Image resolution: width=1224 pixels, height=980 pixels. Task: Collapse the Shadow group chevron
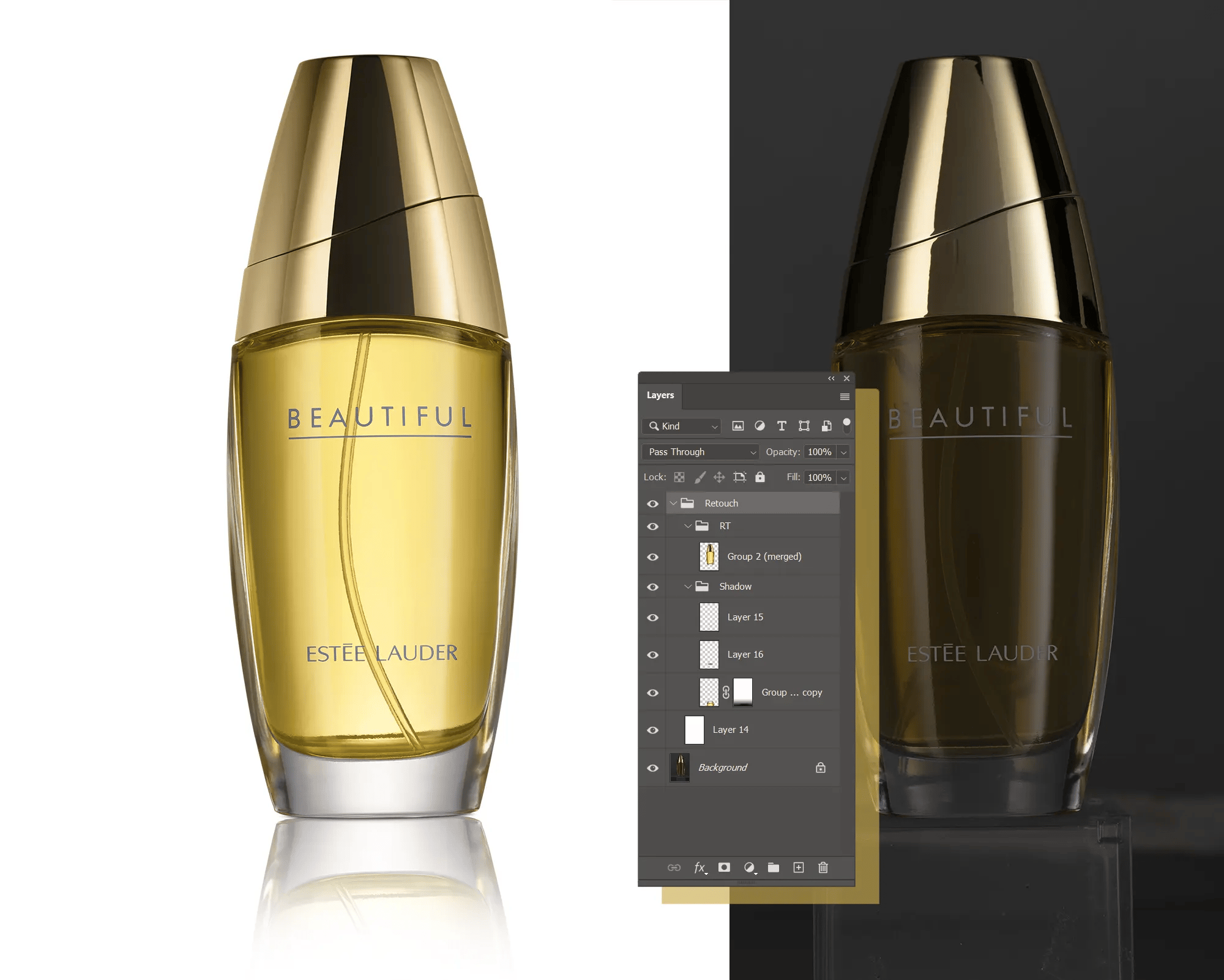pos(688,586)
